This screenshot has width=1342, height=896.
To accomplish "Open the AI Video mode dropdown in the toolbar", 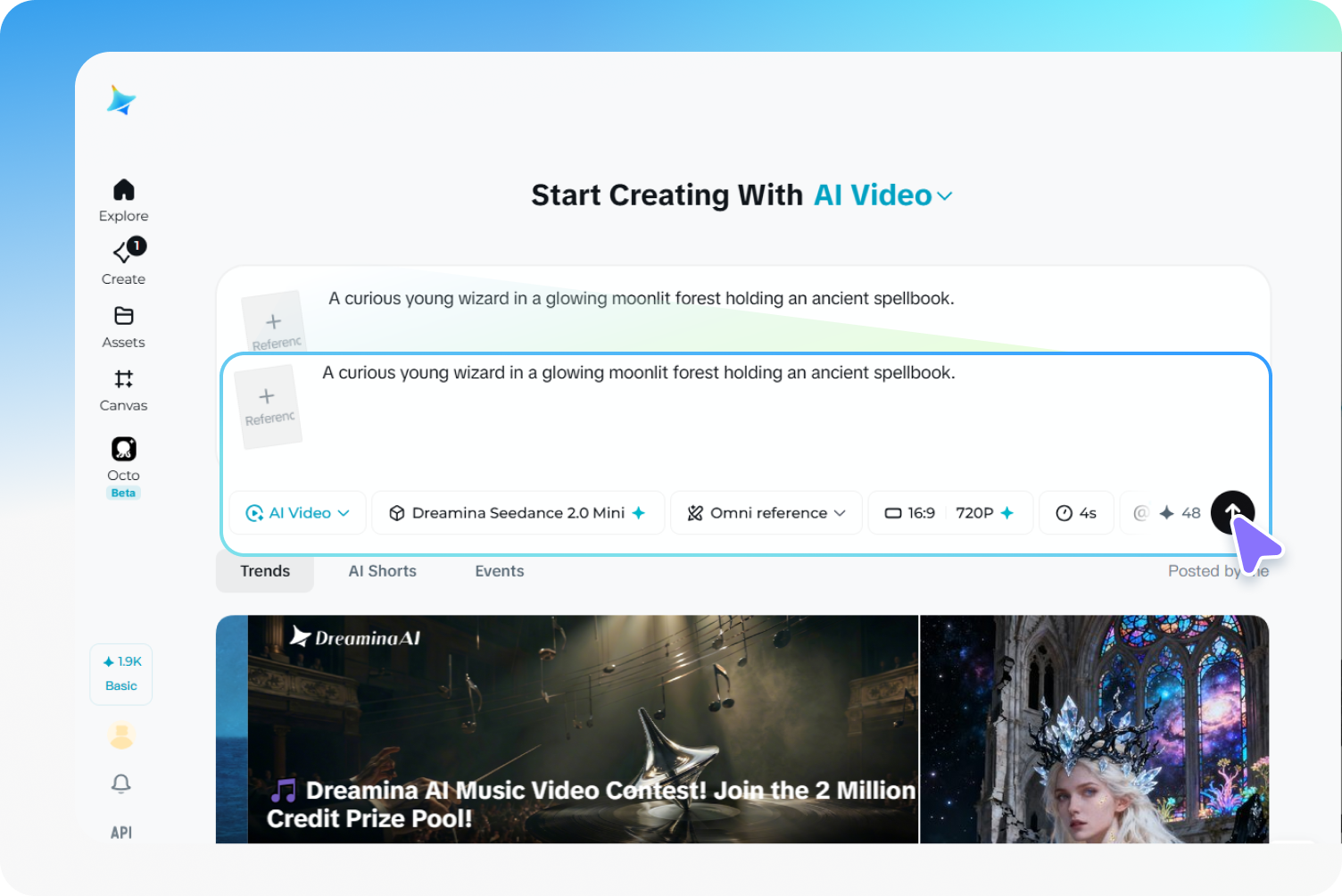I will point(297,513).
